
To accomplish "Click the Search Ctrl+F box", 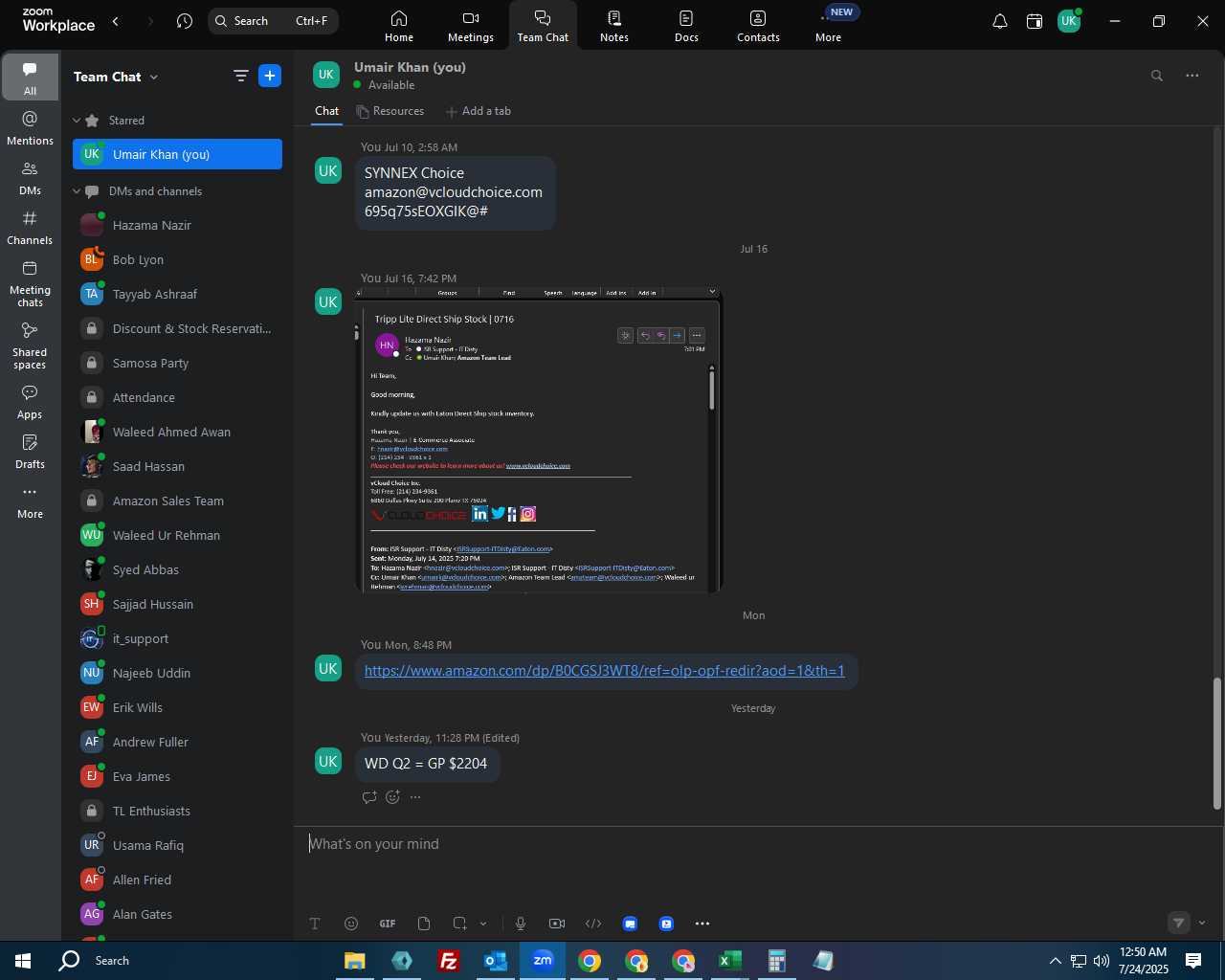I will click(273, 21).
